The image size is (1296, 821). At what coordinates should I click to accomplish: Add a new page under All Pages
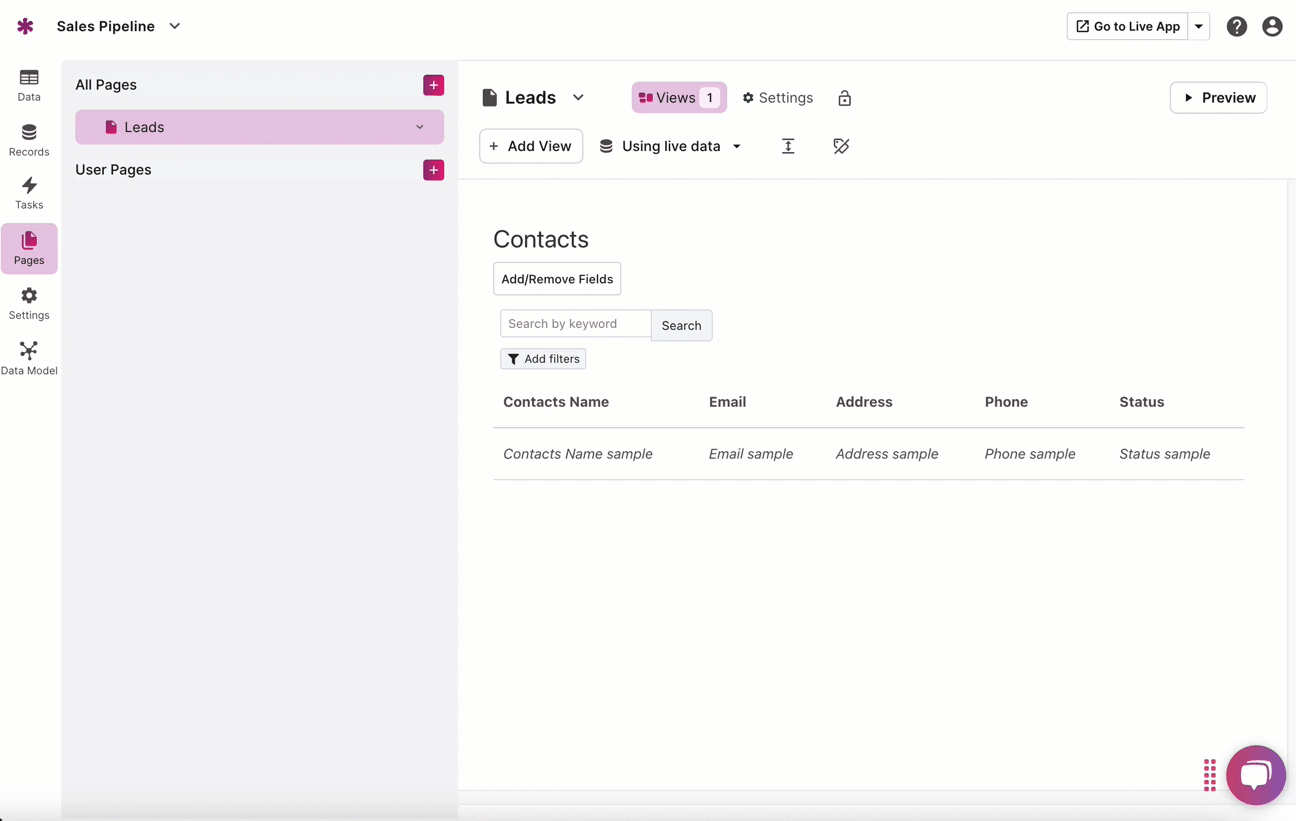[433, 85]
